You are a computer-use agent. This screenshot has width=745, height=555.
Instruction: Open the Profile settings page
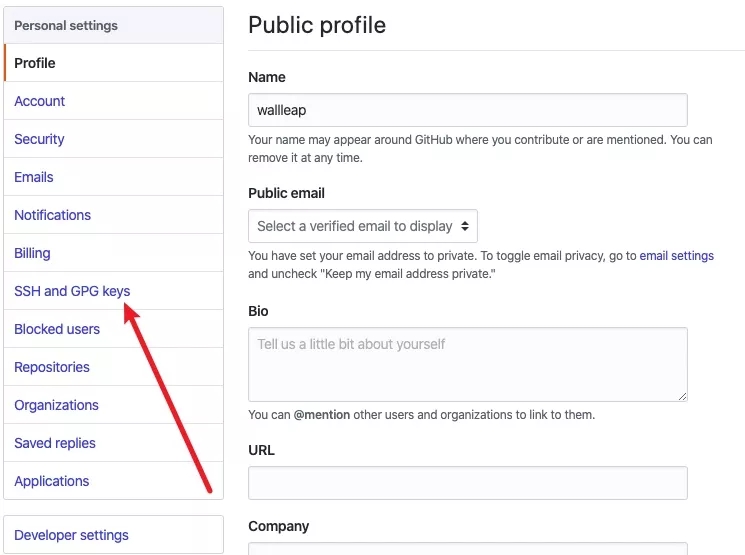(x=35, y=63)
